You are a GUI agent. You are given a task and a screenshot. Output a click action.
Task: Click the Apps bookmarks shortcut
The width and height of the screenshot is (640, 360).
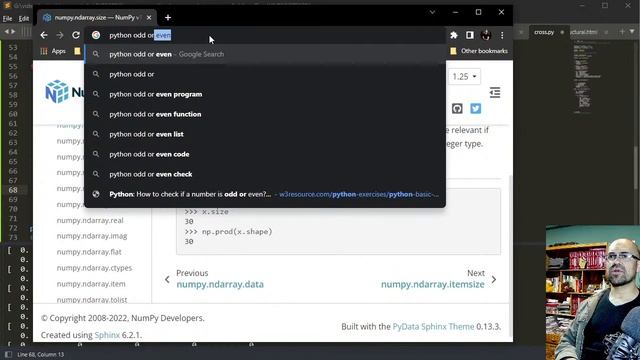[x=53, y=51]
